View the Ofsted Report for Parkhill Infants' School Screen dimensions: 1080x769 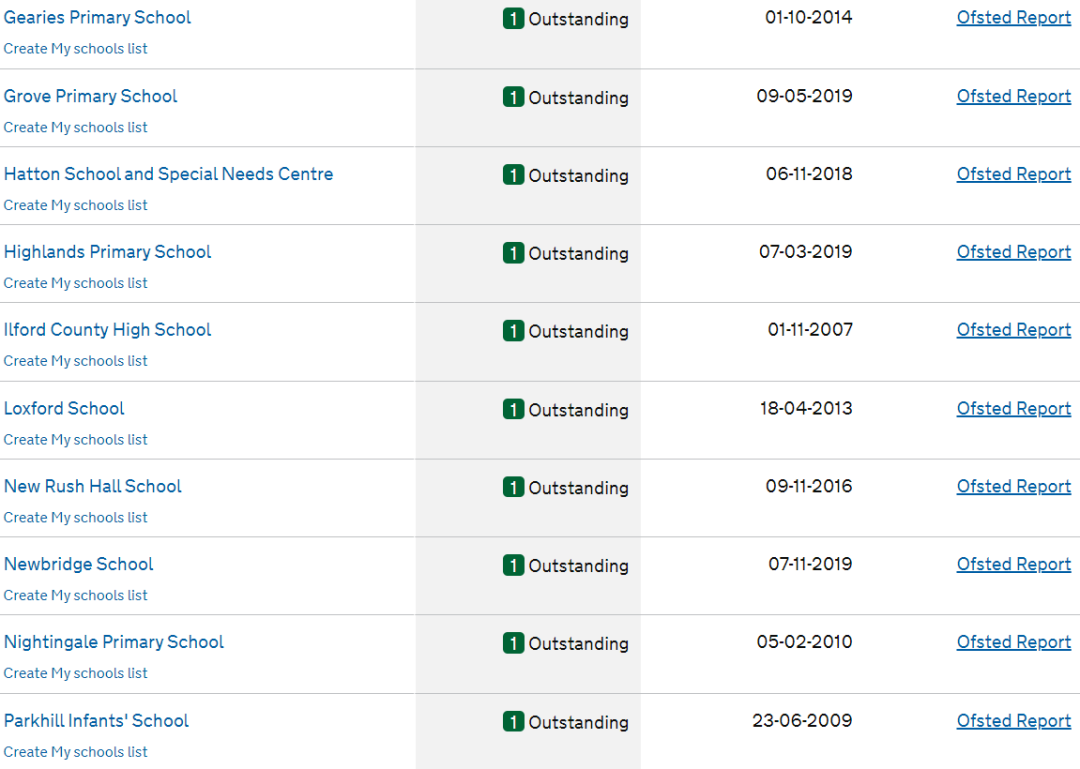pos(1013,721)
